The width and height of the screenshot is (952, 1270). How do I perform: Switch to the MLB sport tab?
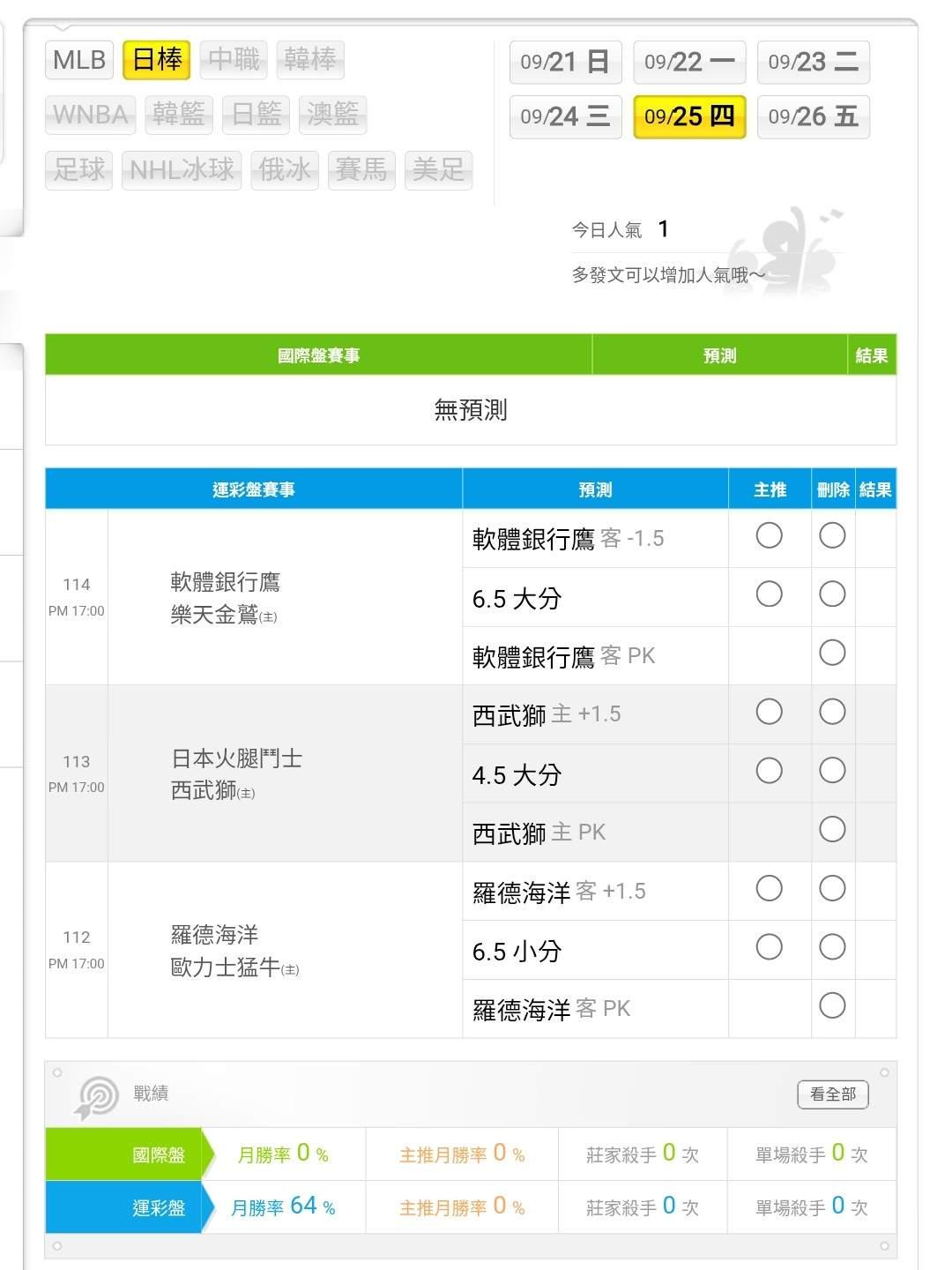[x=79, y=60]
